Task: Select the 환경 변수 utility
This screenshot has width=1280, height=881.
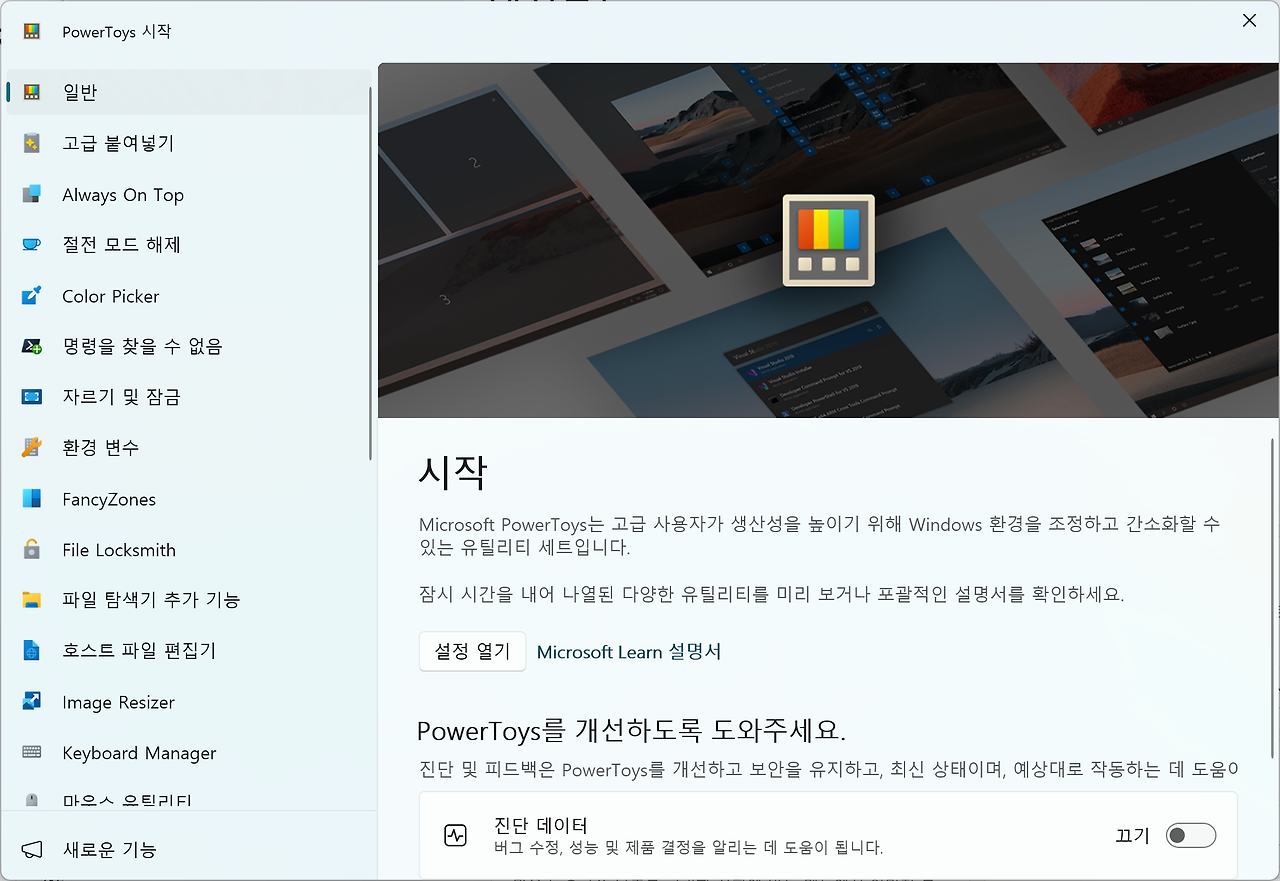Action: coord(102,447)
